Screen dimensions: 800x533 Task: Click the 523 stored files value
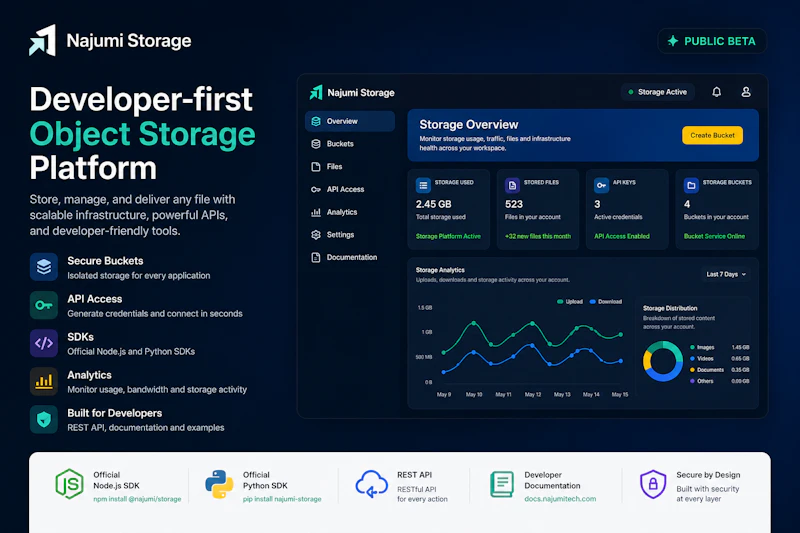(514, 204)
